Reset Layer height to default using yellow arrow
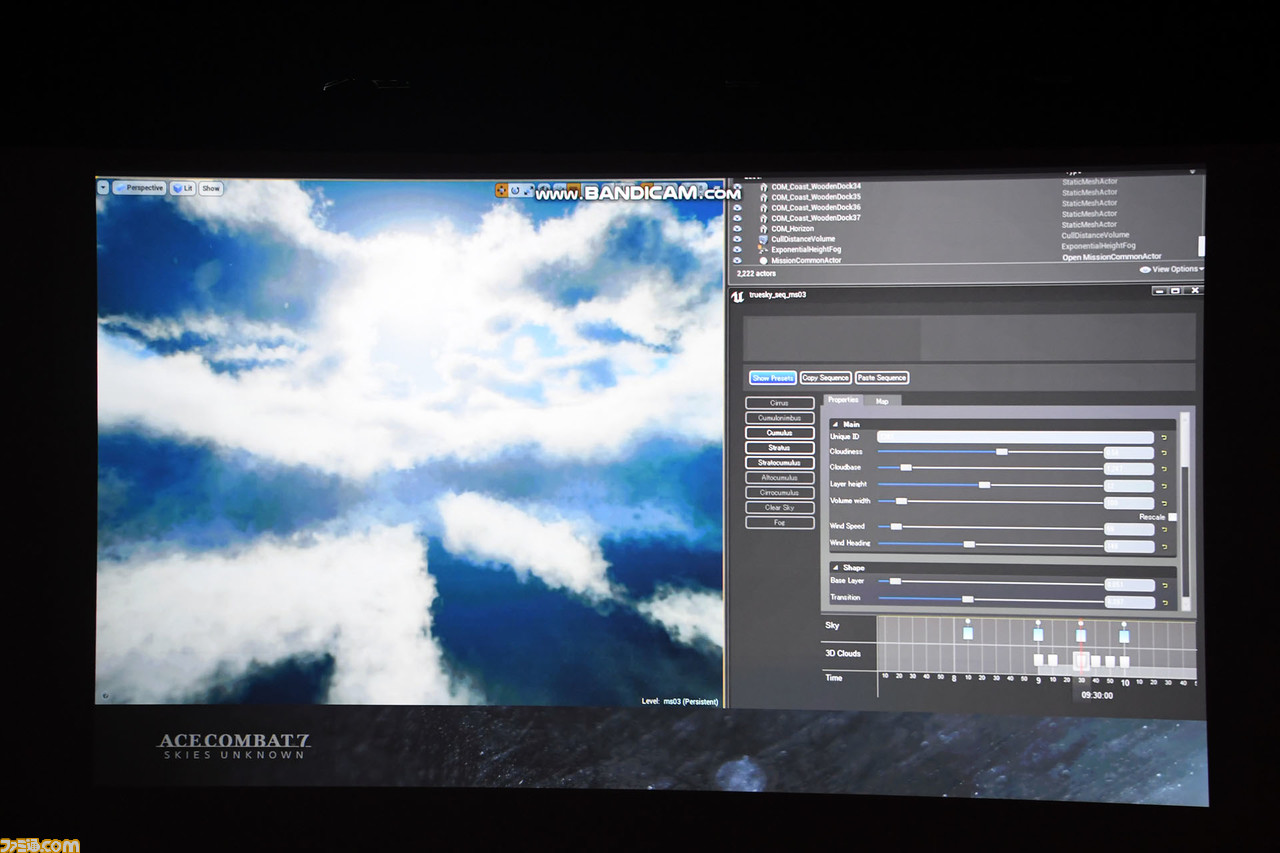This screenshot has width=1280, height=853. pos(1164,486)
